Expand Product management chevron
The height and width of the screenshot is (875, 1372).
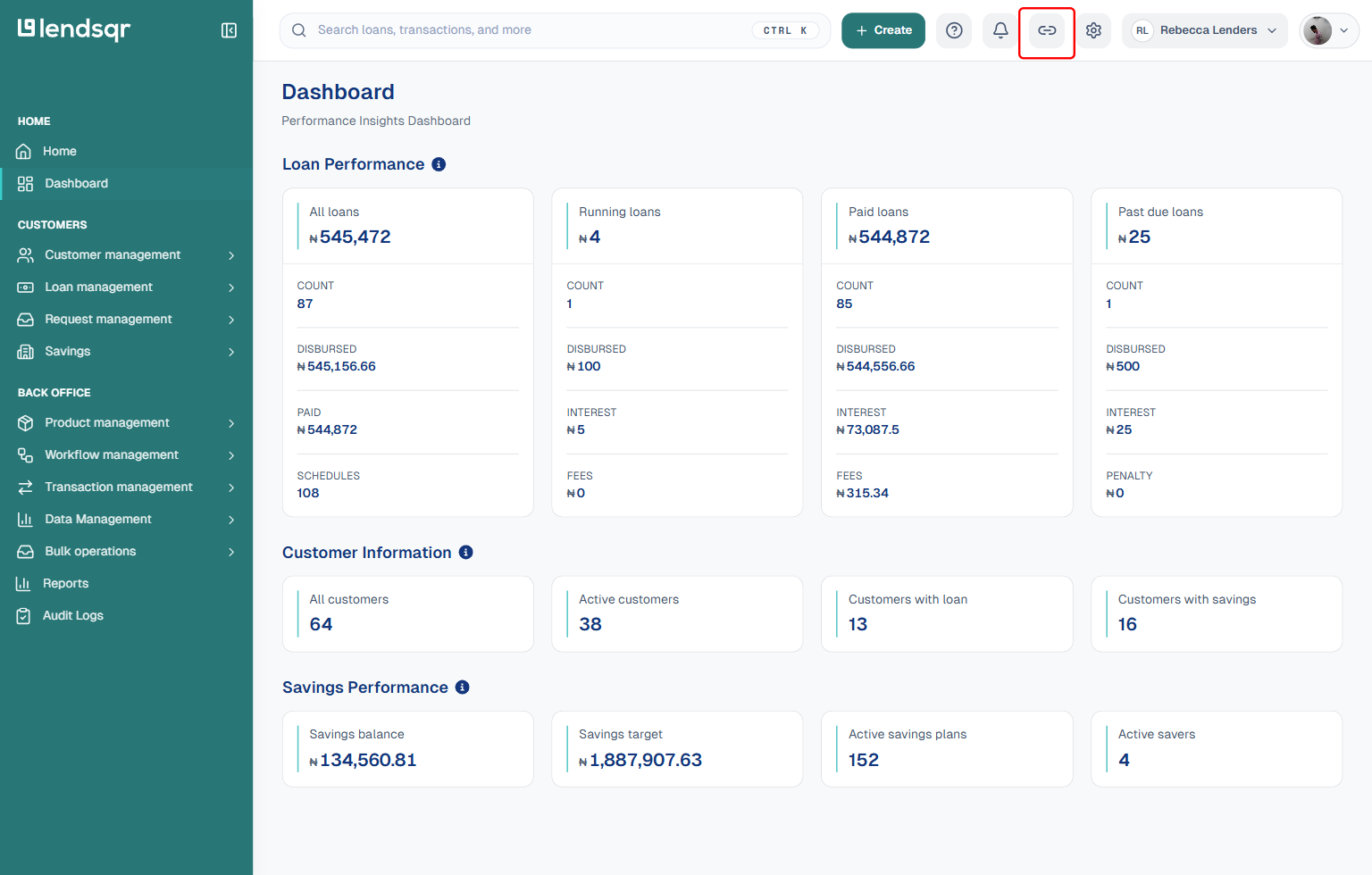[231, 423]
